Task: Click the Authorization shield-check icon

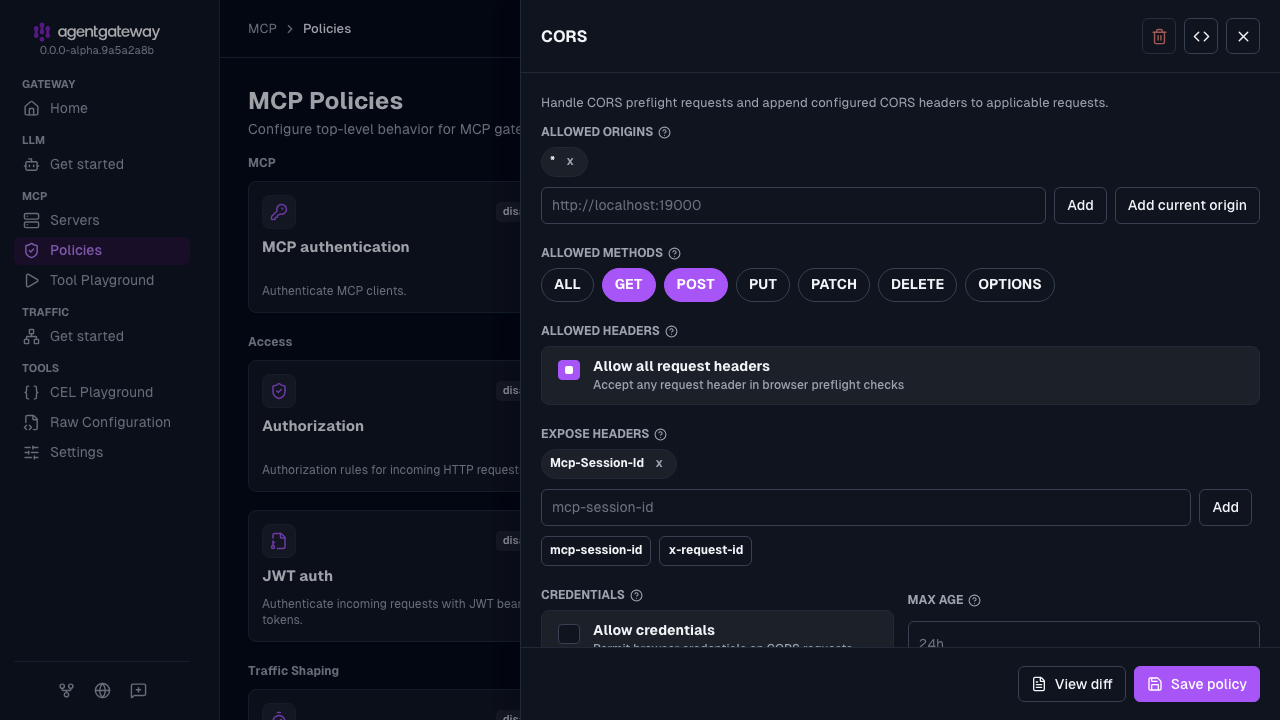Action: 279,391
